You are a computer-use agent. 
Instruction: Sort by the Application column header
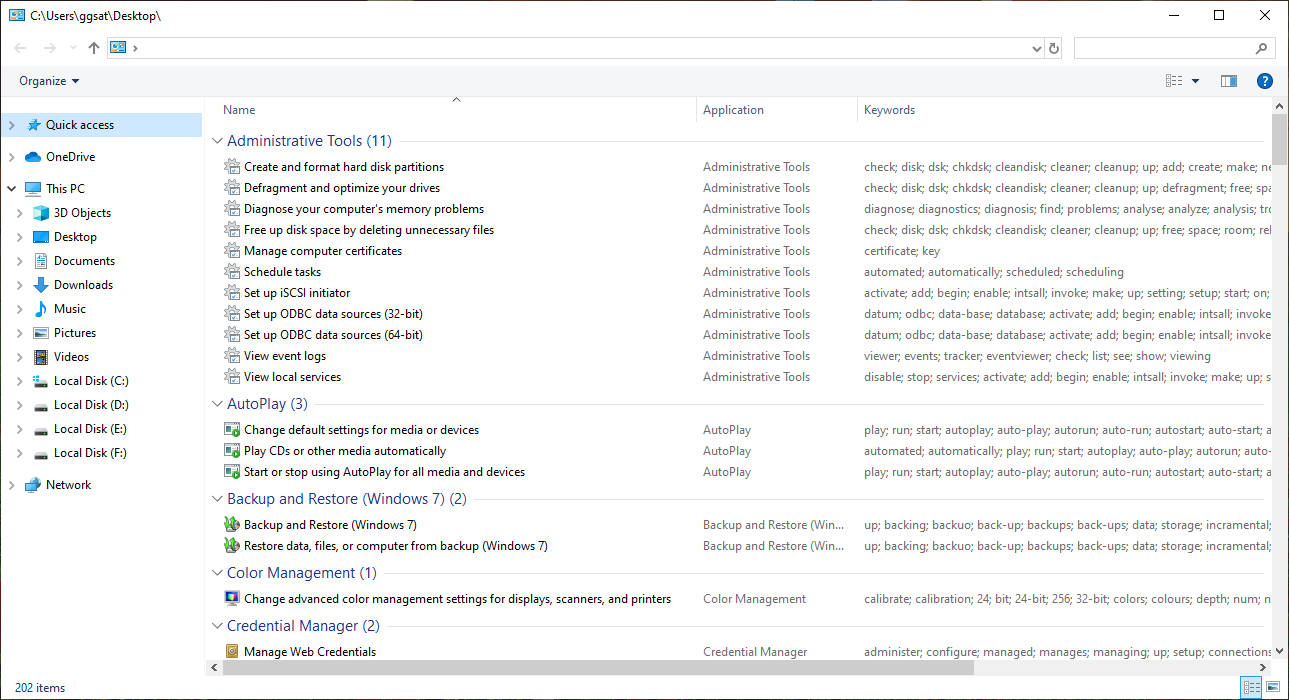(733, 110)
